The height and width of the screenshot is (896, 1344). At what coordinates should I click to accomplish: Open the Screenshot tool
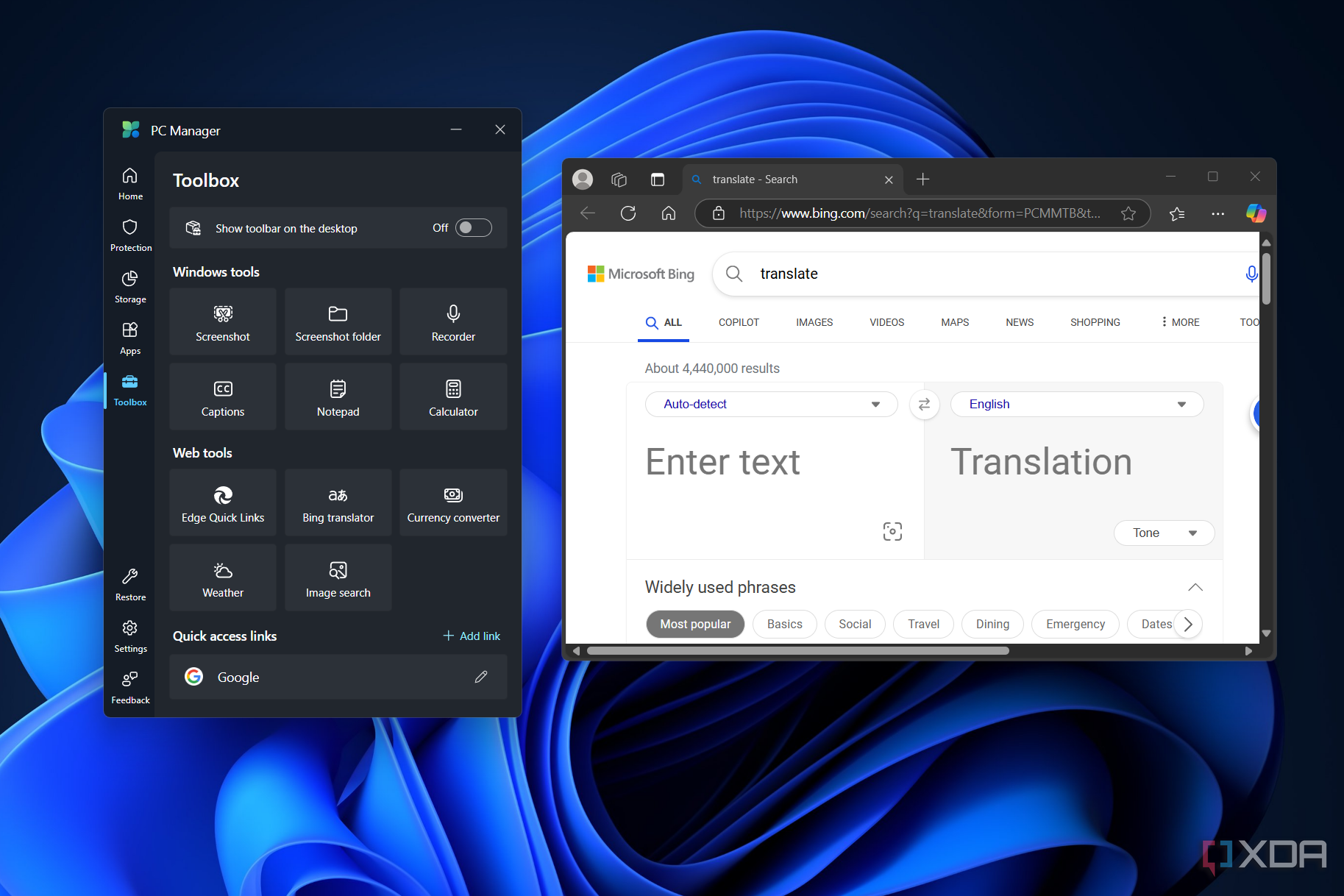(223, 322)
